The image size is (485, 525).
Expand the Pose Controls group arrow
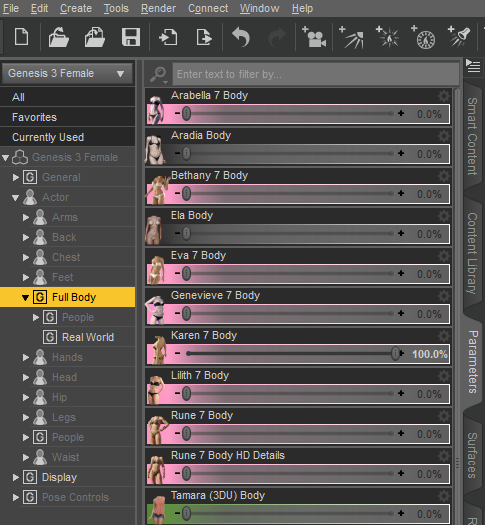pos(15,497)
